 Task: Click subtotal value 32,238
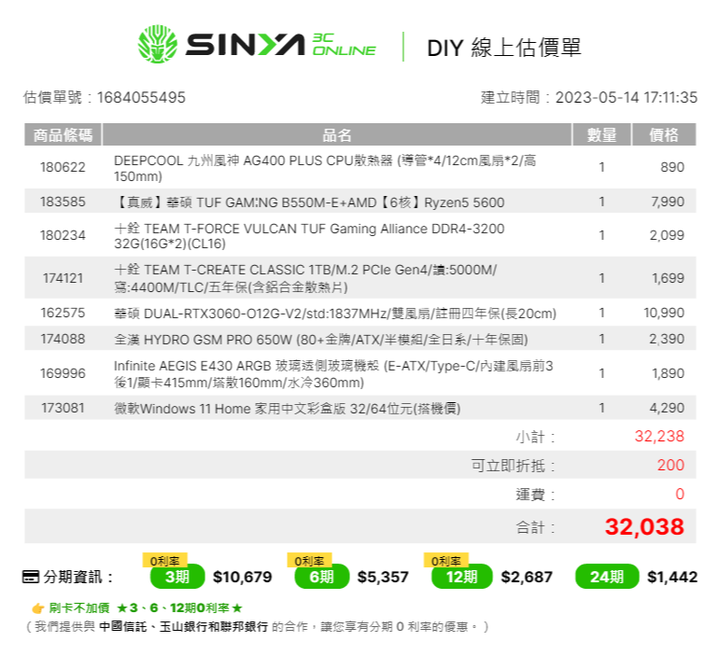point(659,436)
